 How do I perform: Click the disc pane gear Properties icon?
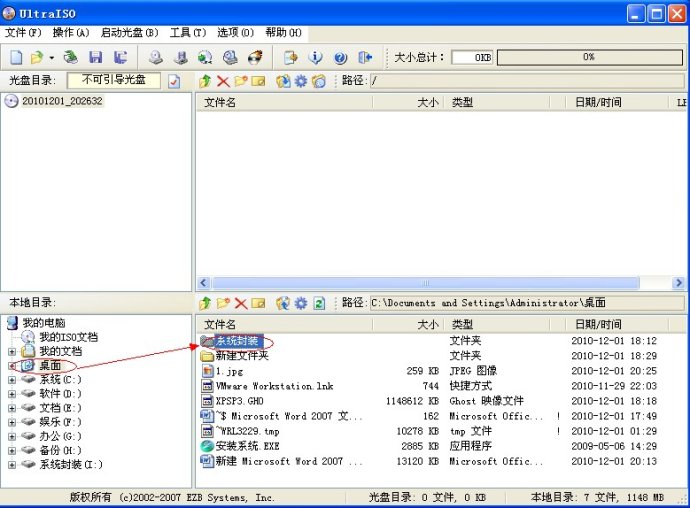pyautogui.click(x=301, y=81)
